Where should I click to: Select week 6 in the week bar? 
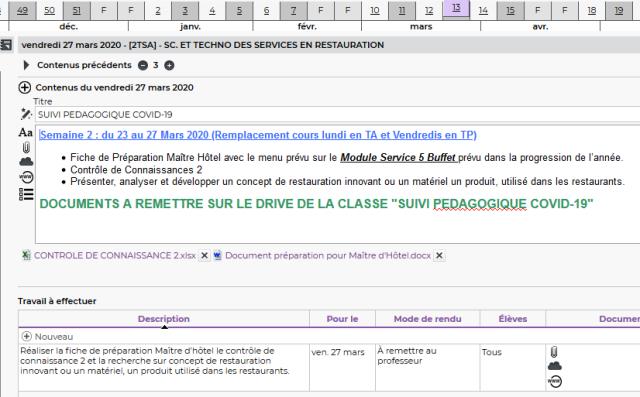point(266,10)
